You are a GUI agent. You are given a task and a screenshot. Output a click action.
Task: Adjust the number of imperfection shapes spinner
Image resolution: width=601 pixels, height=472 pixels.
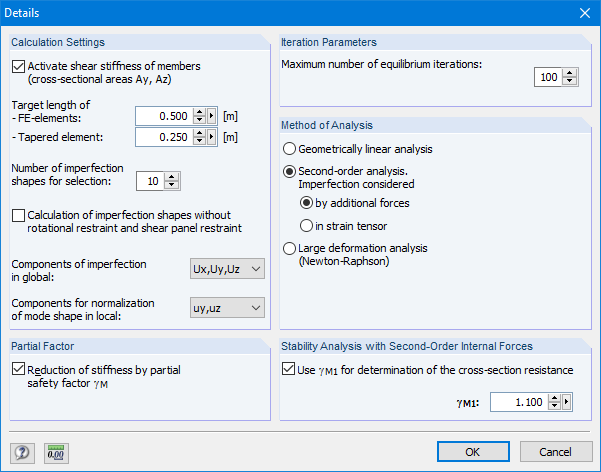tap(172, 181)
